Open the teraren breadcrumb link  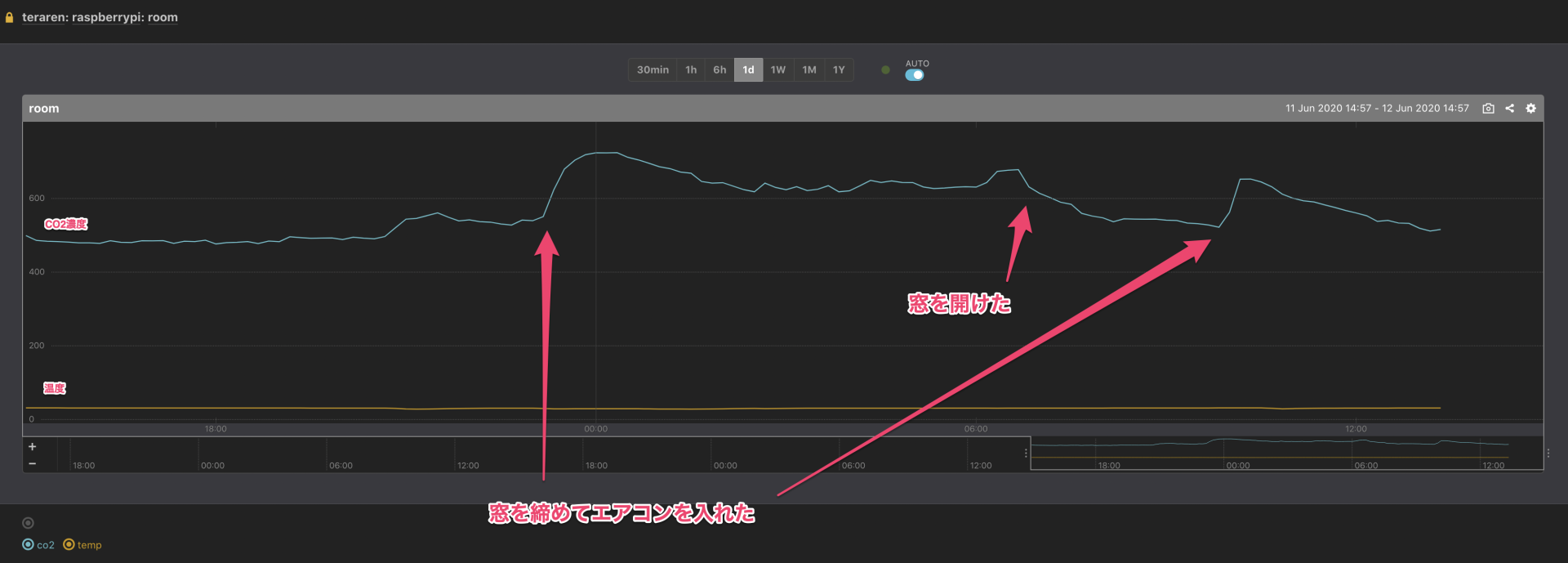pyautogui.click(x=43, y=17)
